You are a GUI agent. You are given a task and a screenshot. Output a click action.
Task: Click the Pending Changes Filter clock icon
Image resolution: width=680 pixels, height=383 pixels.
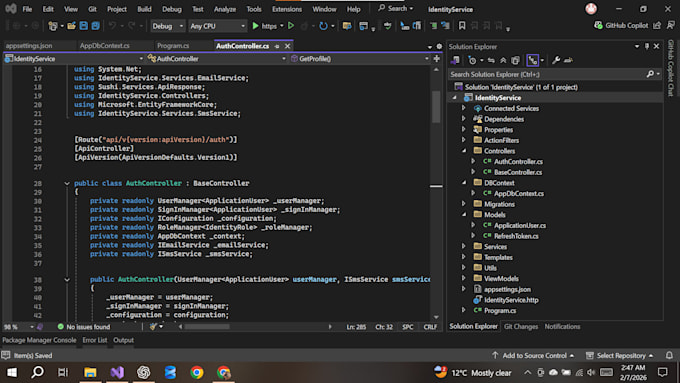(x=472, y=60)
